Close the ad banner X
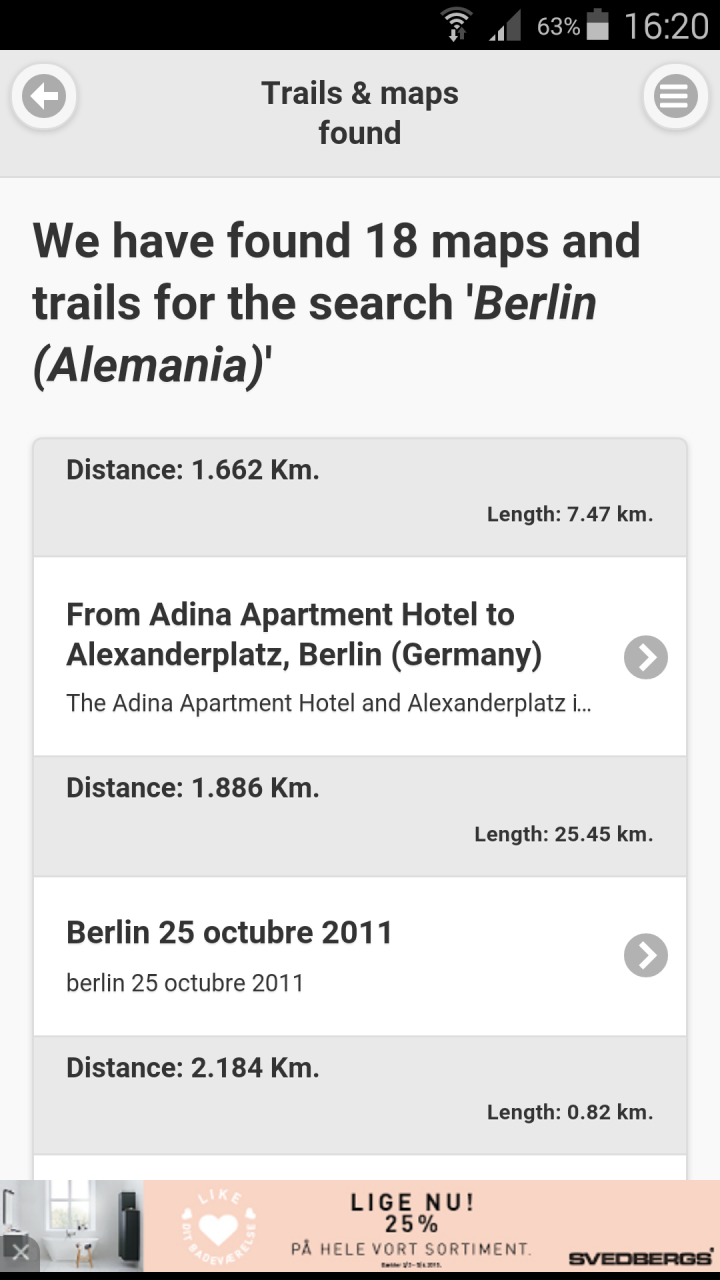The image size is (720, 1280). (21, 1251)
